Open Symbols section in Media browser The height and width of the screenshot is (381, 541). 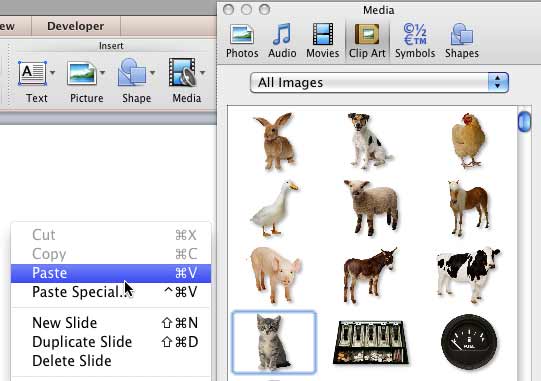pyautogui.click(x=415, y=41)
